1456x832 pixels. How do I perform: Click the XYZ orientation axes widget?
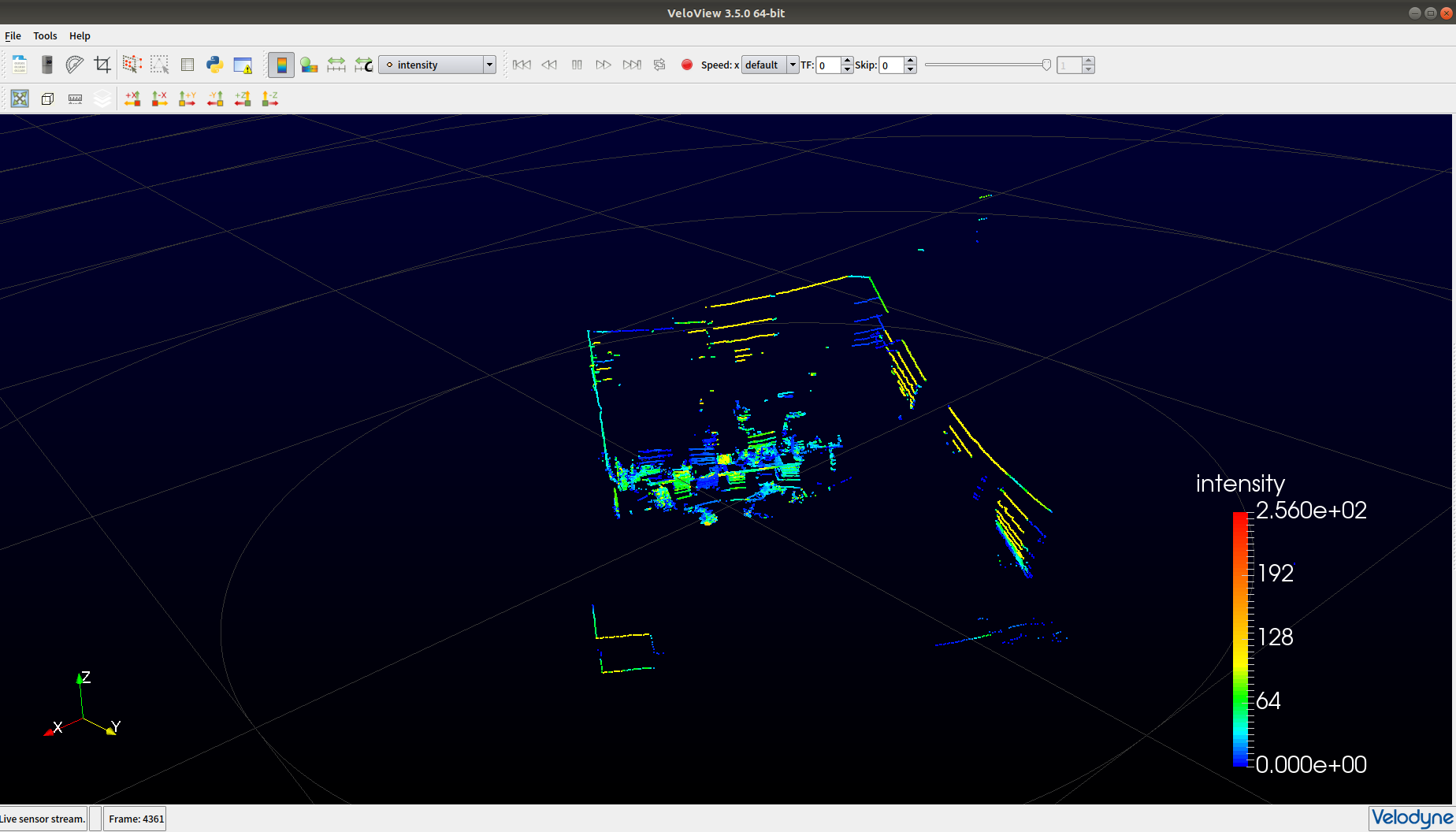pos(83,705)
